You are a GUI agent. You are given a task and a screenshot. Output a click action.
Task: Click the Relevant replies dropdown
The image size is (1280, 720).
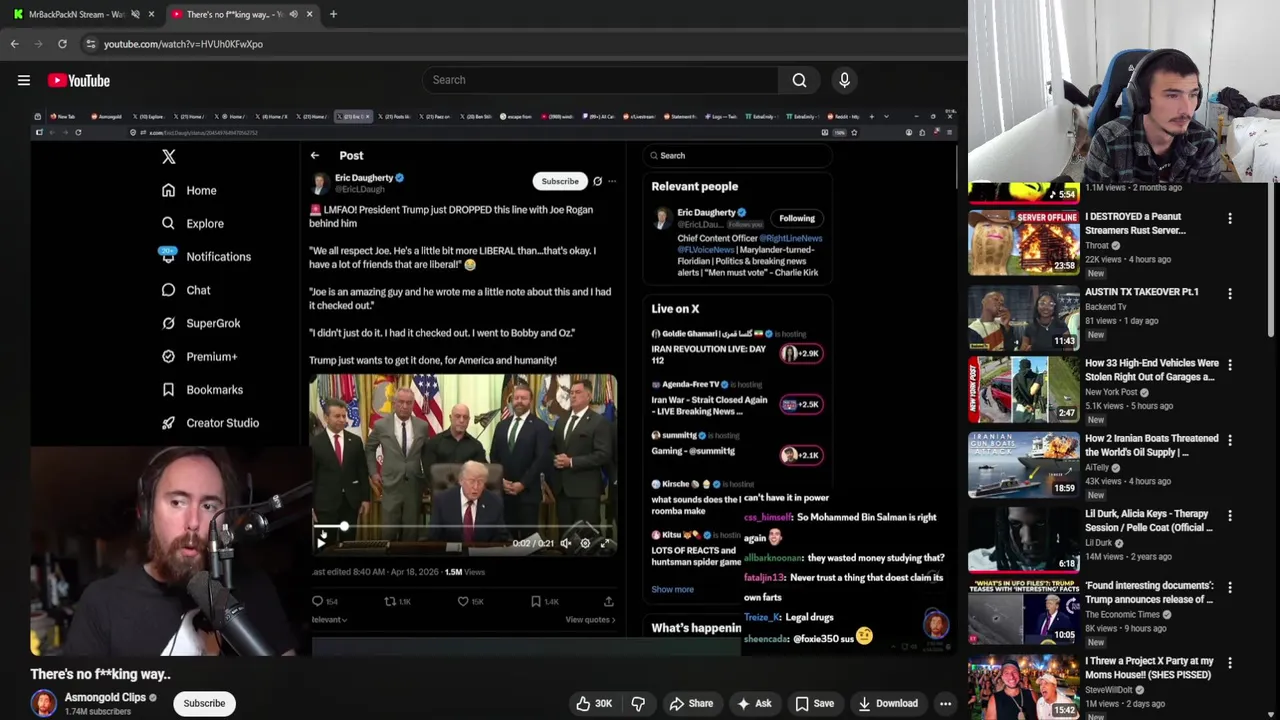click(x=329, y=620)
